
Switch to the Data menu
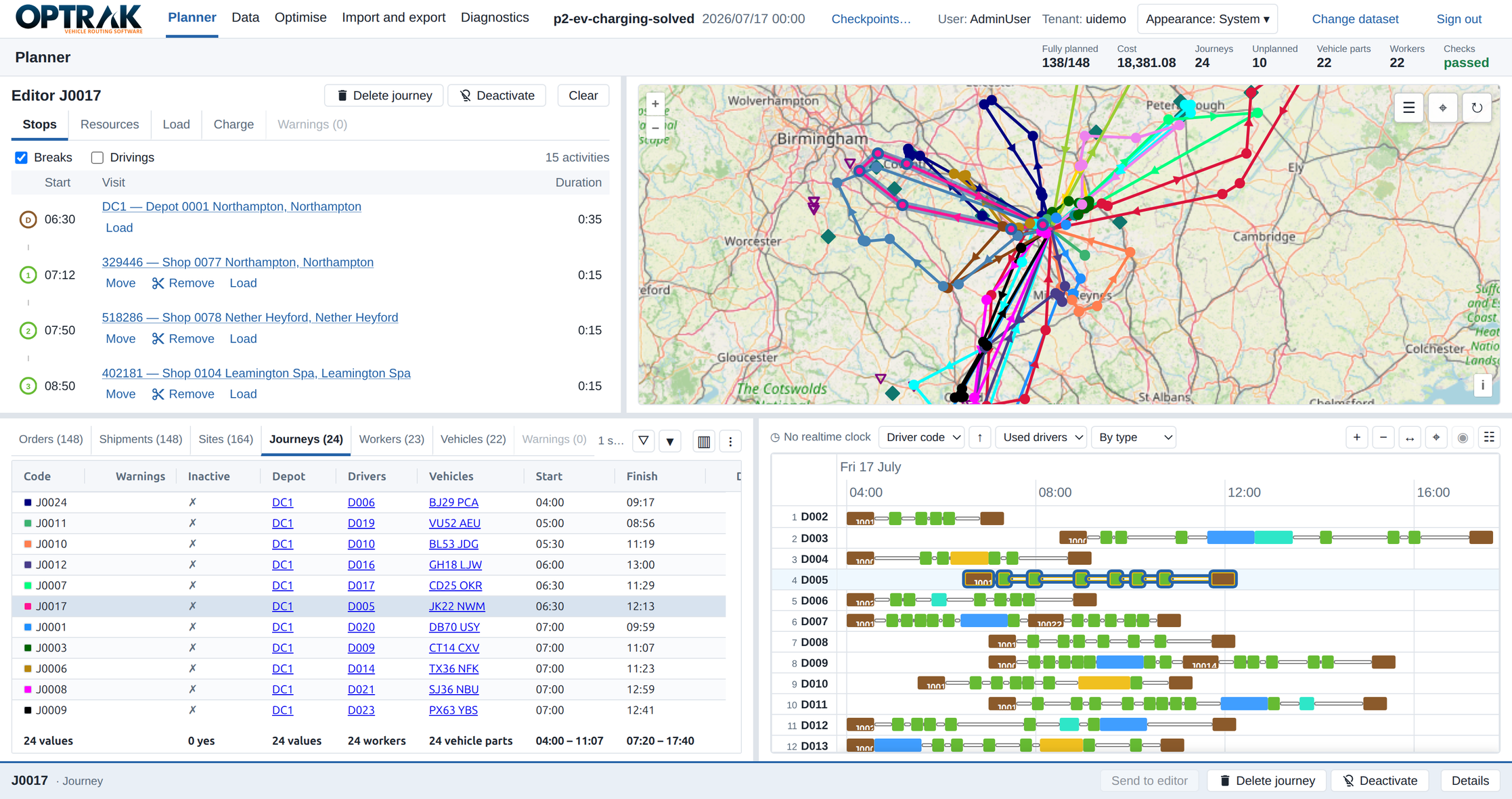(245, 18)
